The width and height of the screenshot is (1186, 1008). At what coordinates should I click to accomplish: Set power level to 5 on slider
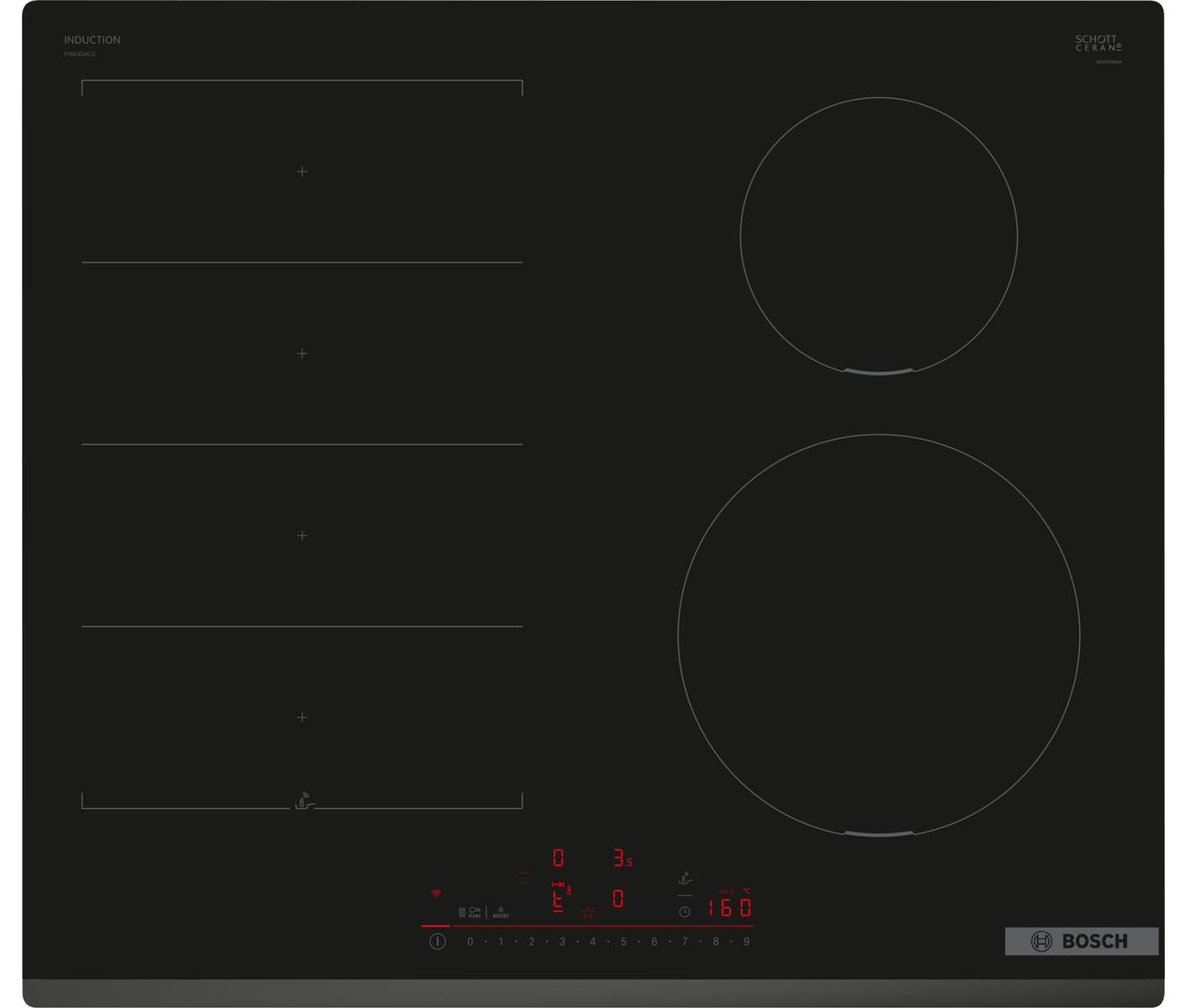coord(623,942)
